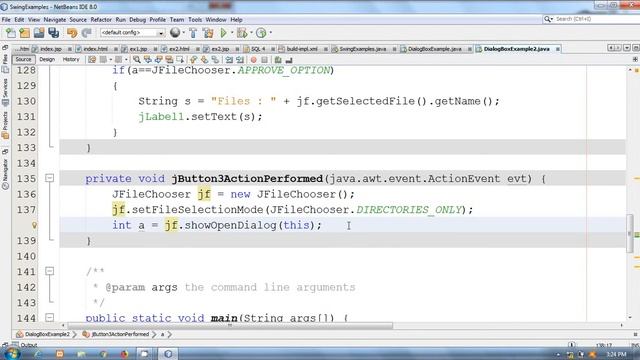Screen dimensions: 640x360
Task: Click the Save All toolbar icon
Action: tap(53, 33)
